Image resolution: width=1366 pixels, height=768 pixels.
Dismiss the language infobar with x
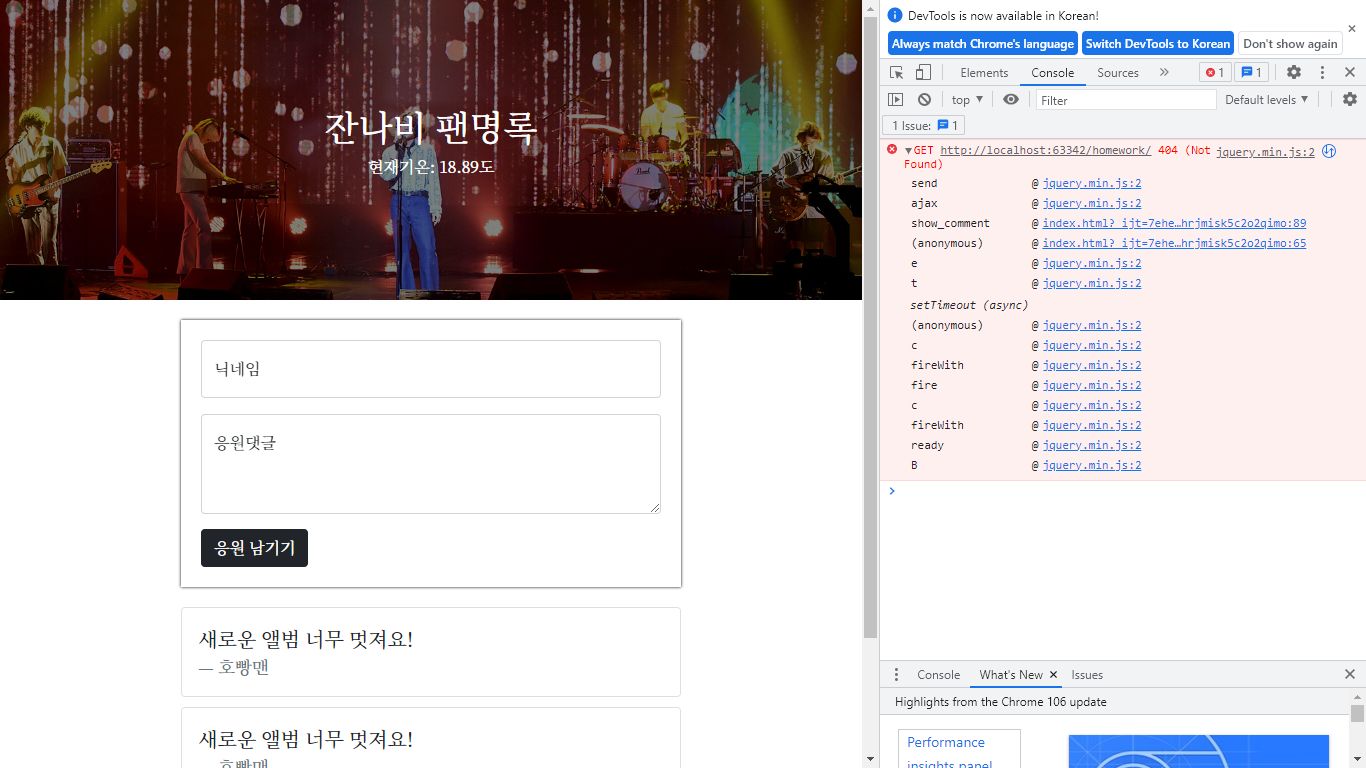coord(1352,29)
